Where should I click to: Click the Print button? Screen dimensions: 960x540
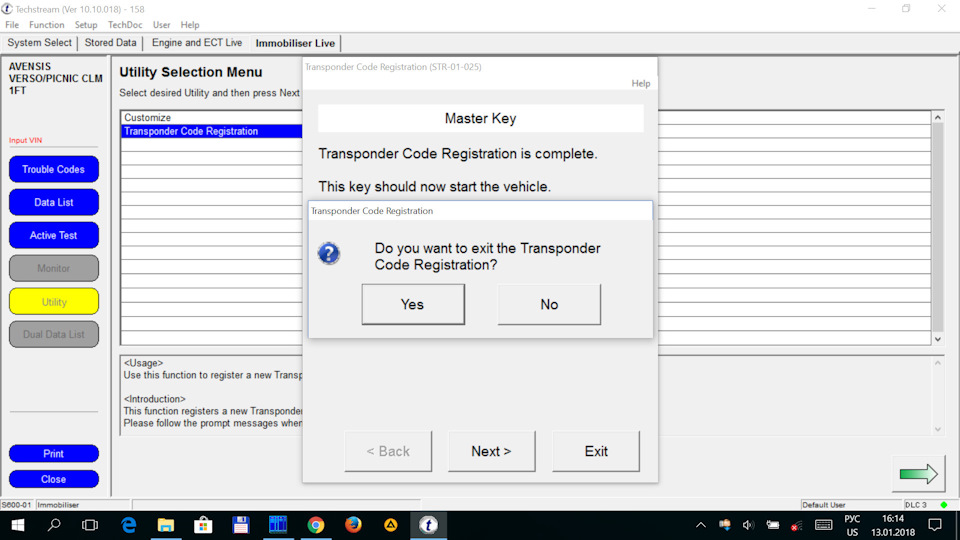(x=54, y=454)
